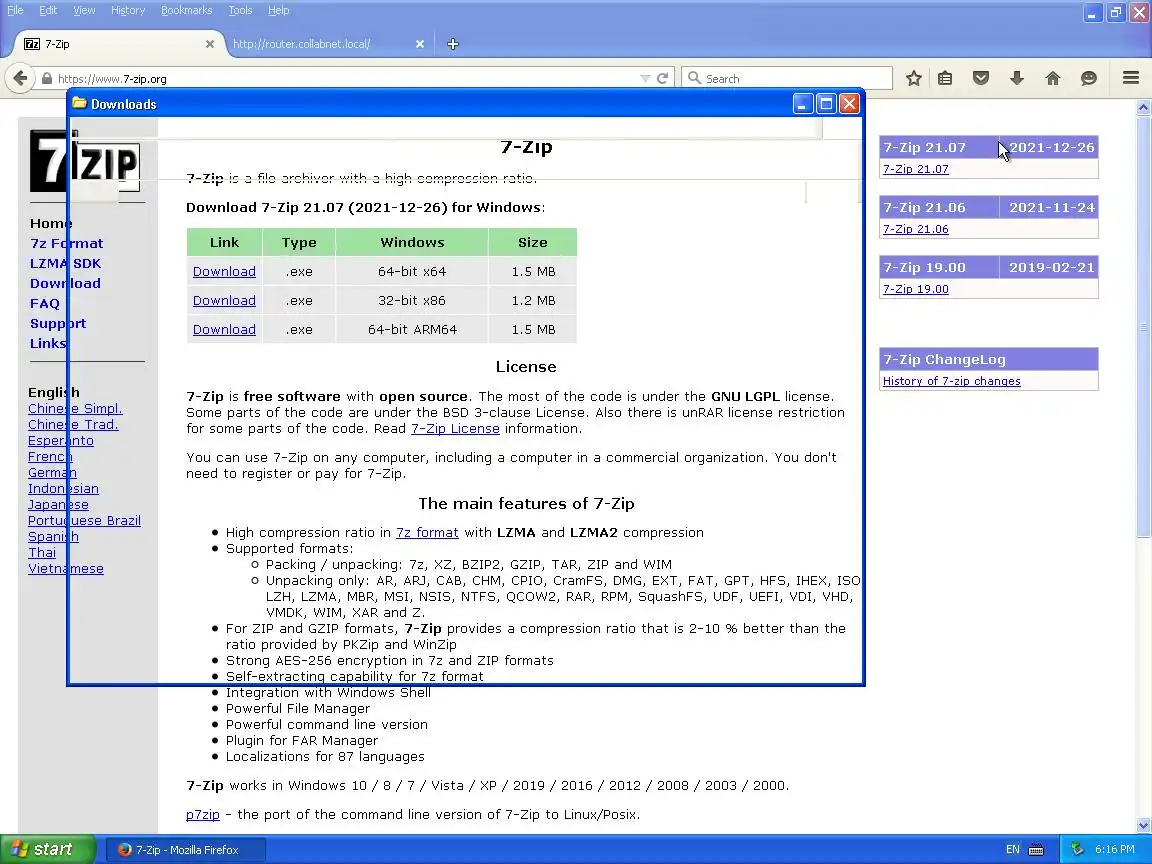The width and height of the screenshot is (1152, 864).
Task: Bookmark this page with the star icon
Action: [x=913, y=78]
